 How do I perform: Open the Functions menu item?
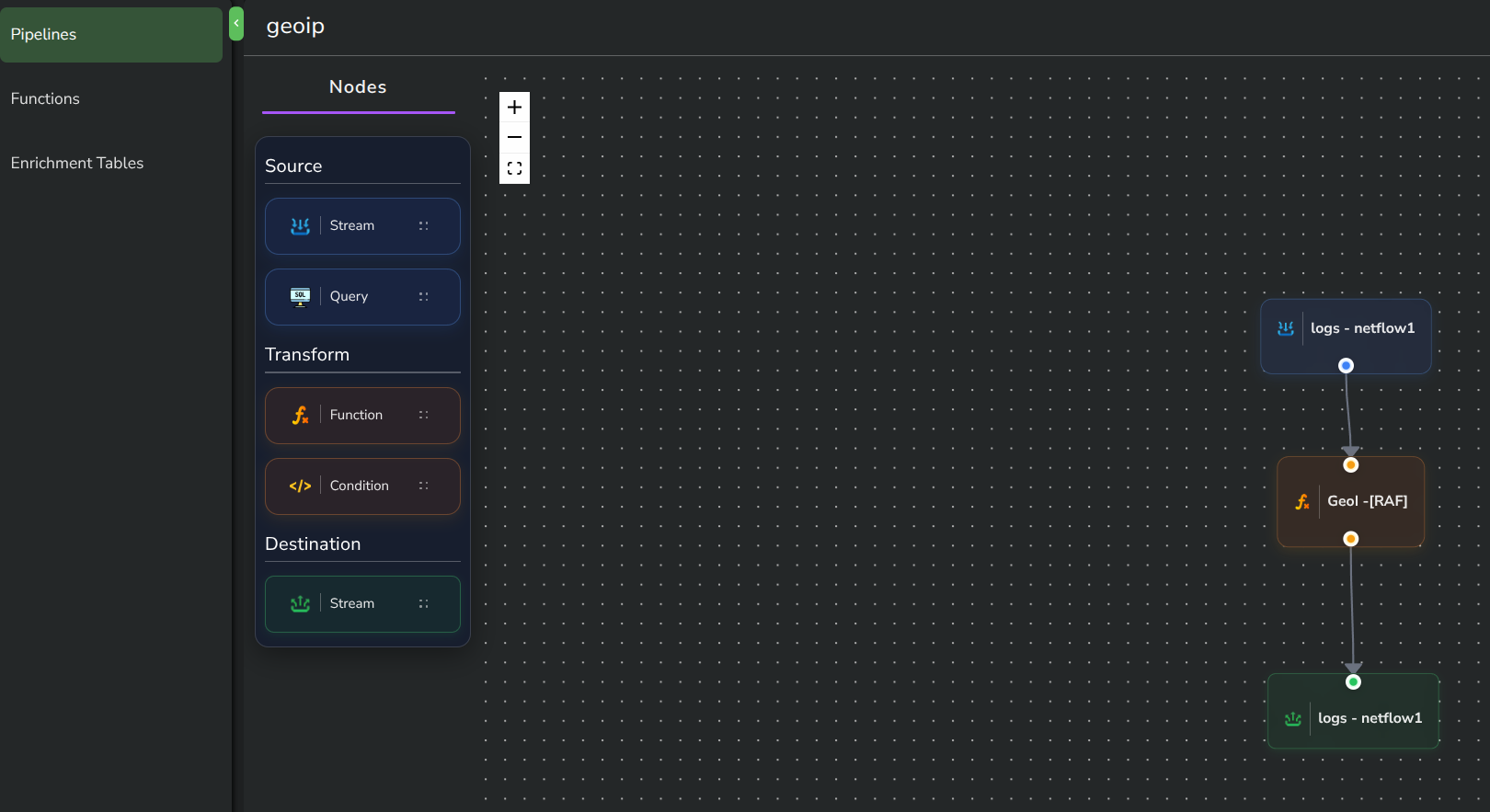111,99
